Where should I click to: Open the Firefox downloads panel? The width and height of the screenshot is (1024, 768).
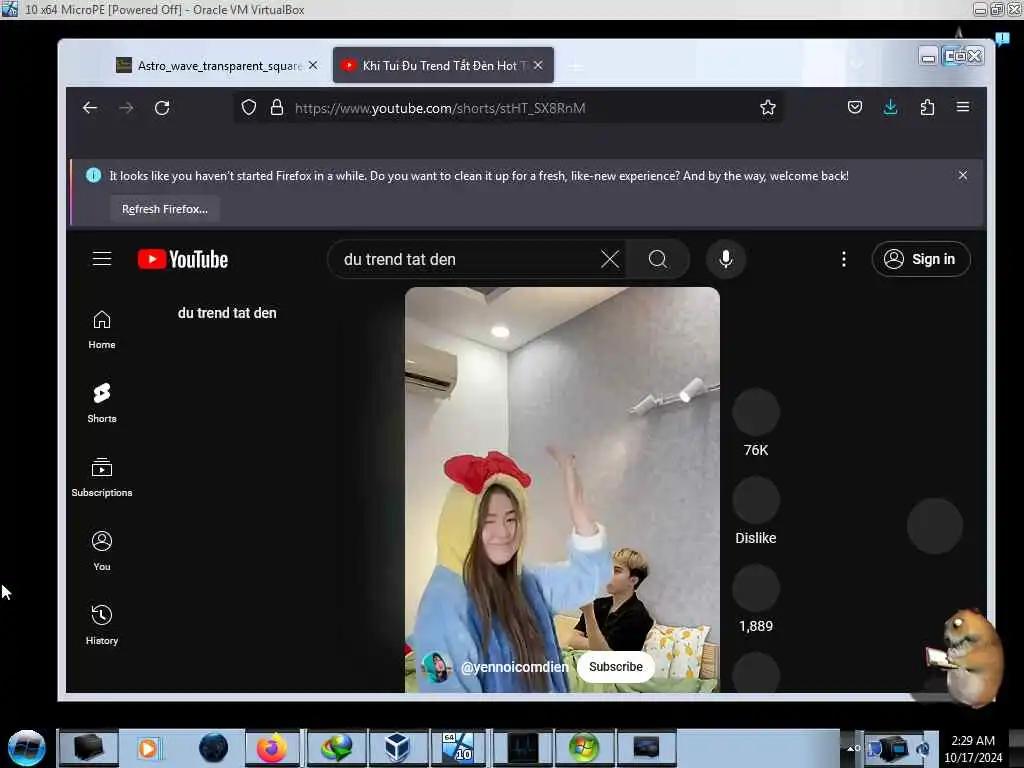890,108
